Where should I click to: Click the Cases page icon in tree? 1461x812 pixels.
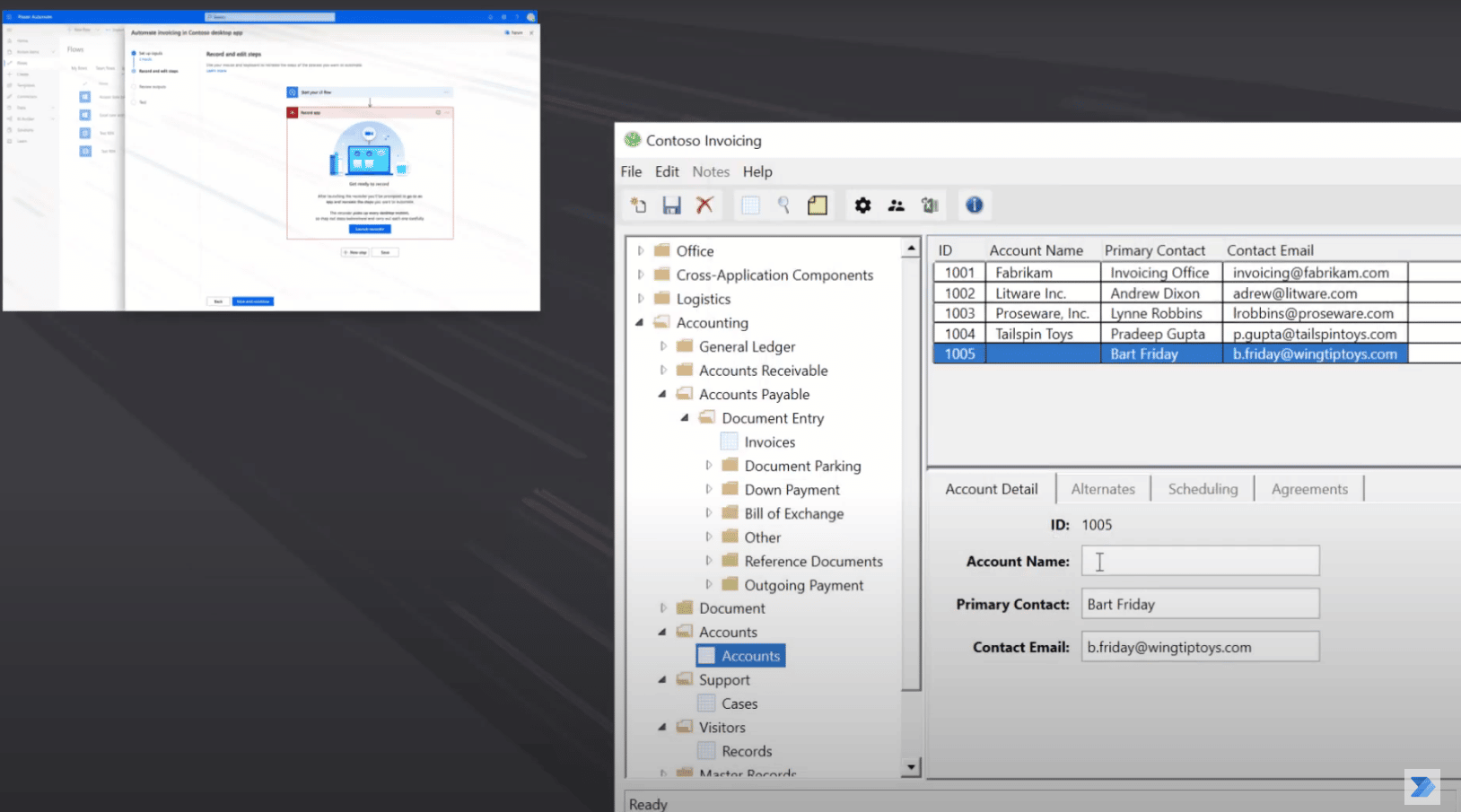(707, 703)
